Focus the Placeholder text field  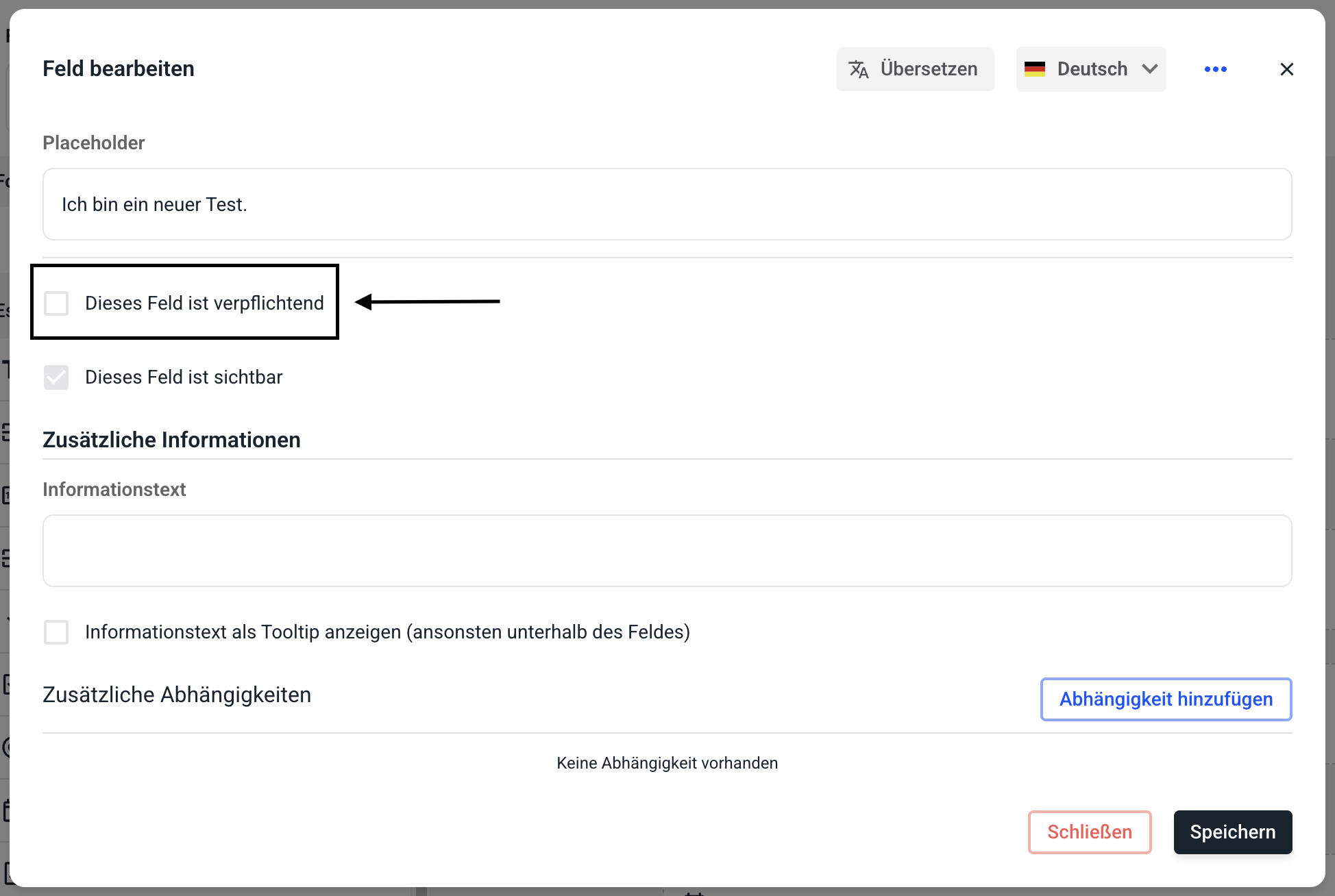[x=667, y=204]
